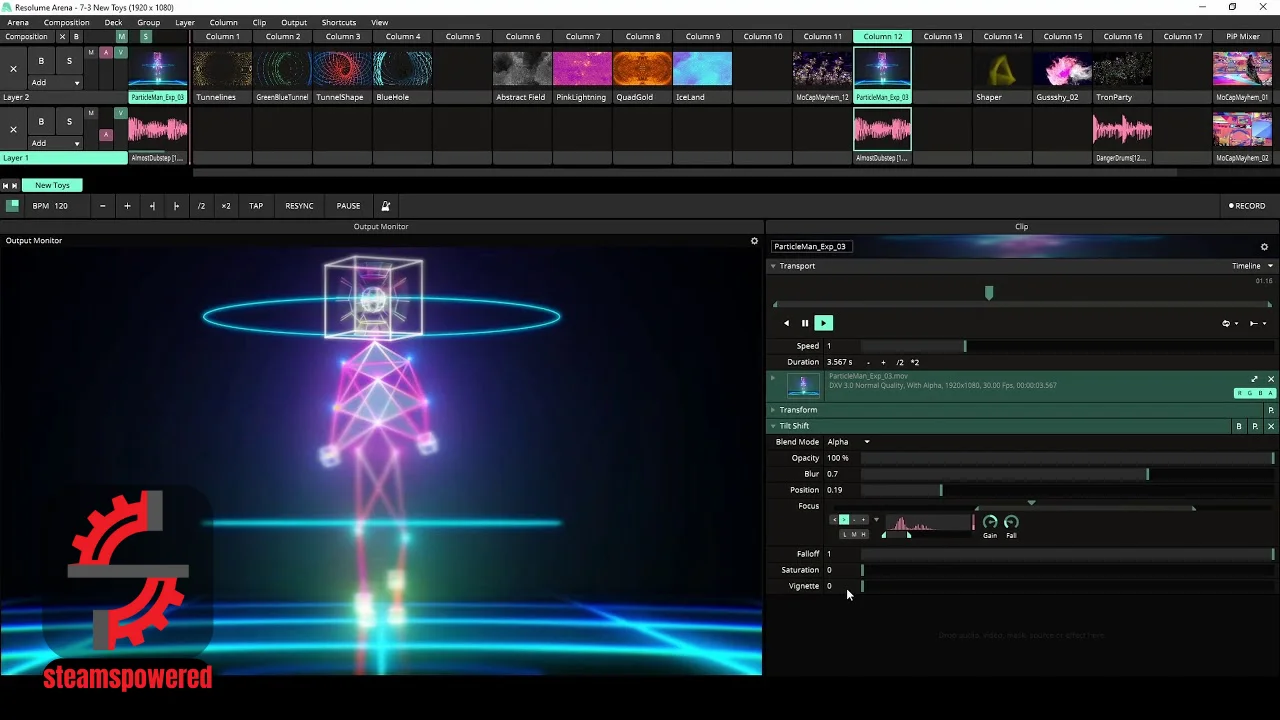Screen dimensions: 1280x720
Task: Increase BPM with plus button
Action: 127,206
